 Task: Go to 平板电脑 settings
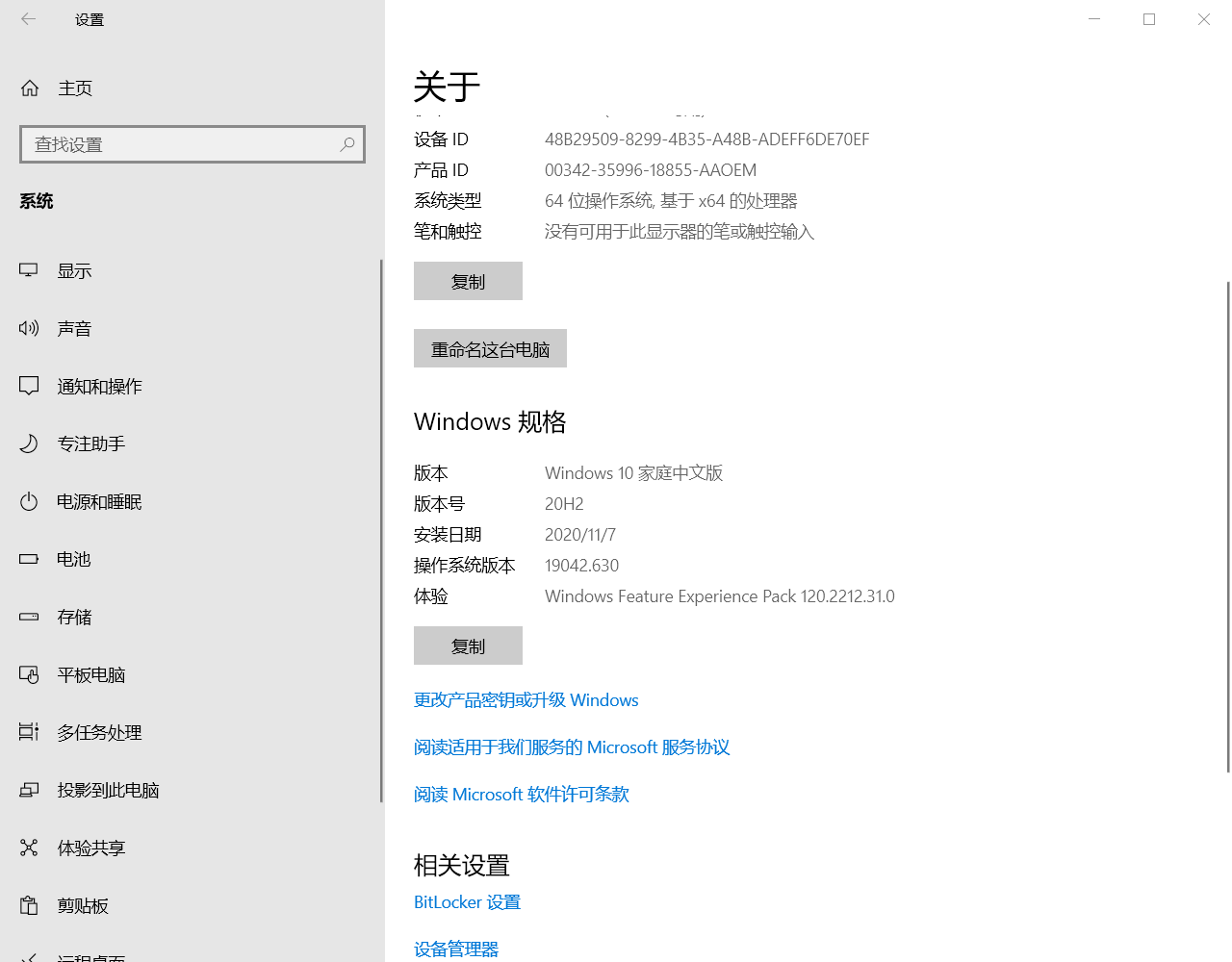click(x=91, y=674)
